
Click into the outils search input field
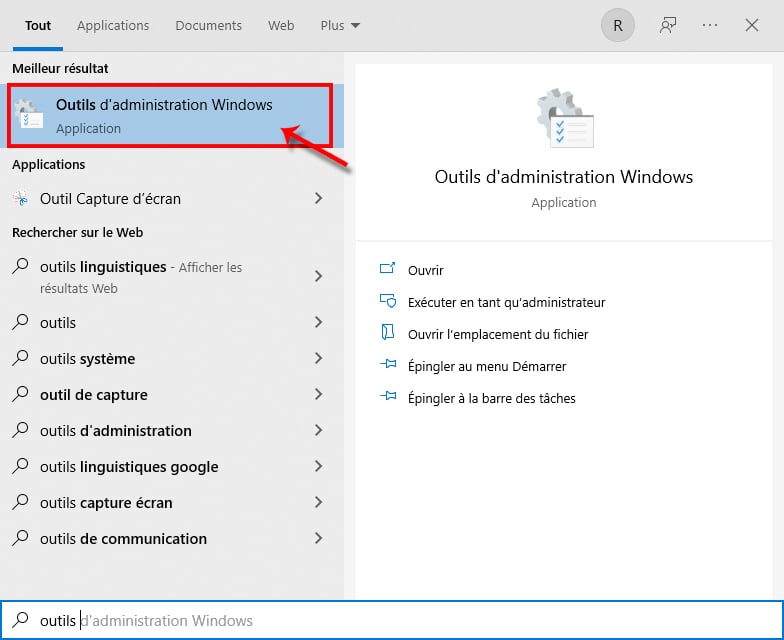pos(392,620)
